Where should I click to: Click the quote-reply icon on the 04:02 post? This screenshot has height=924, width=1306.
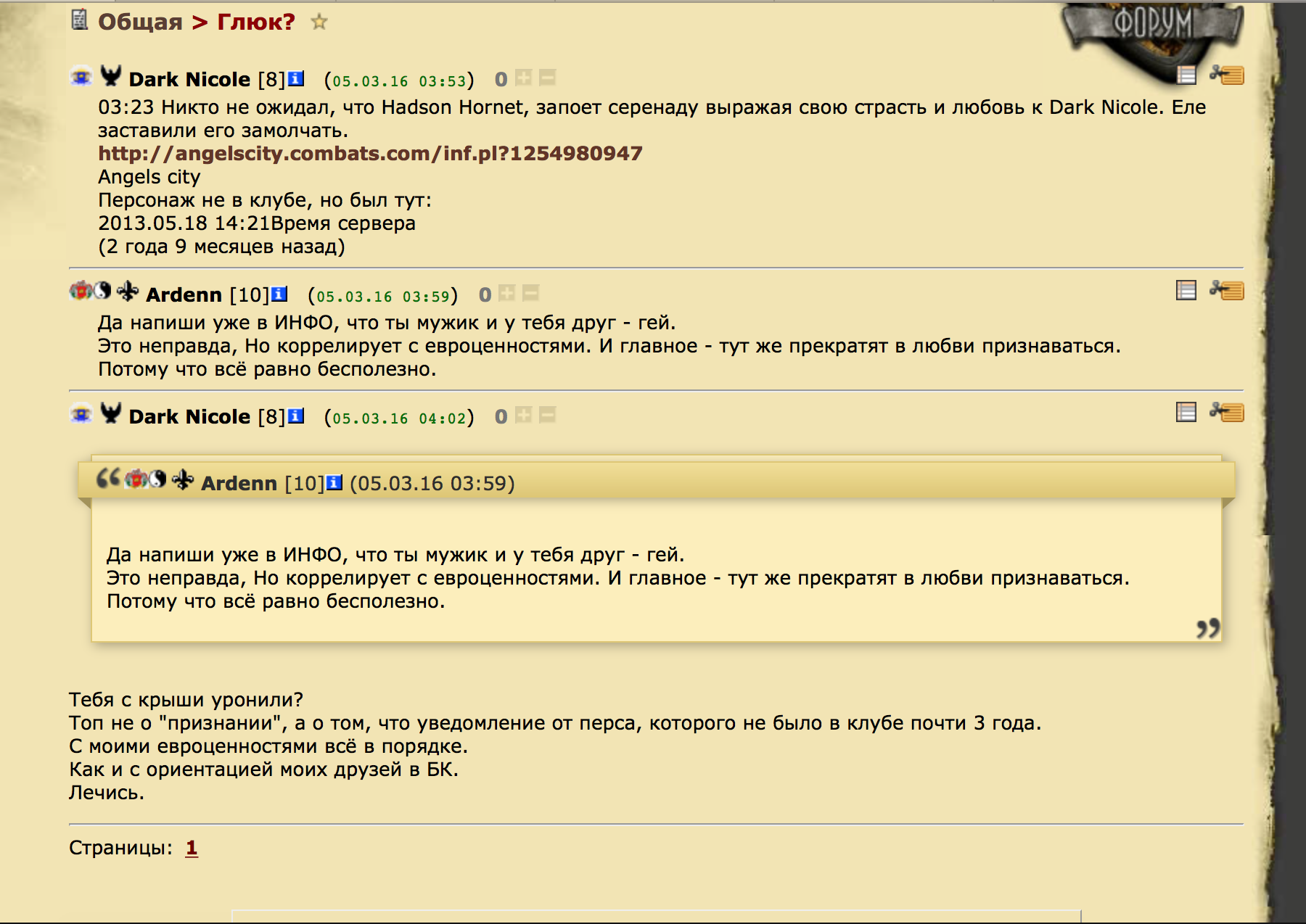1227,412
